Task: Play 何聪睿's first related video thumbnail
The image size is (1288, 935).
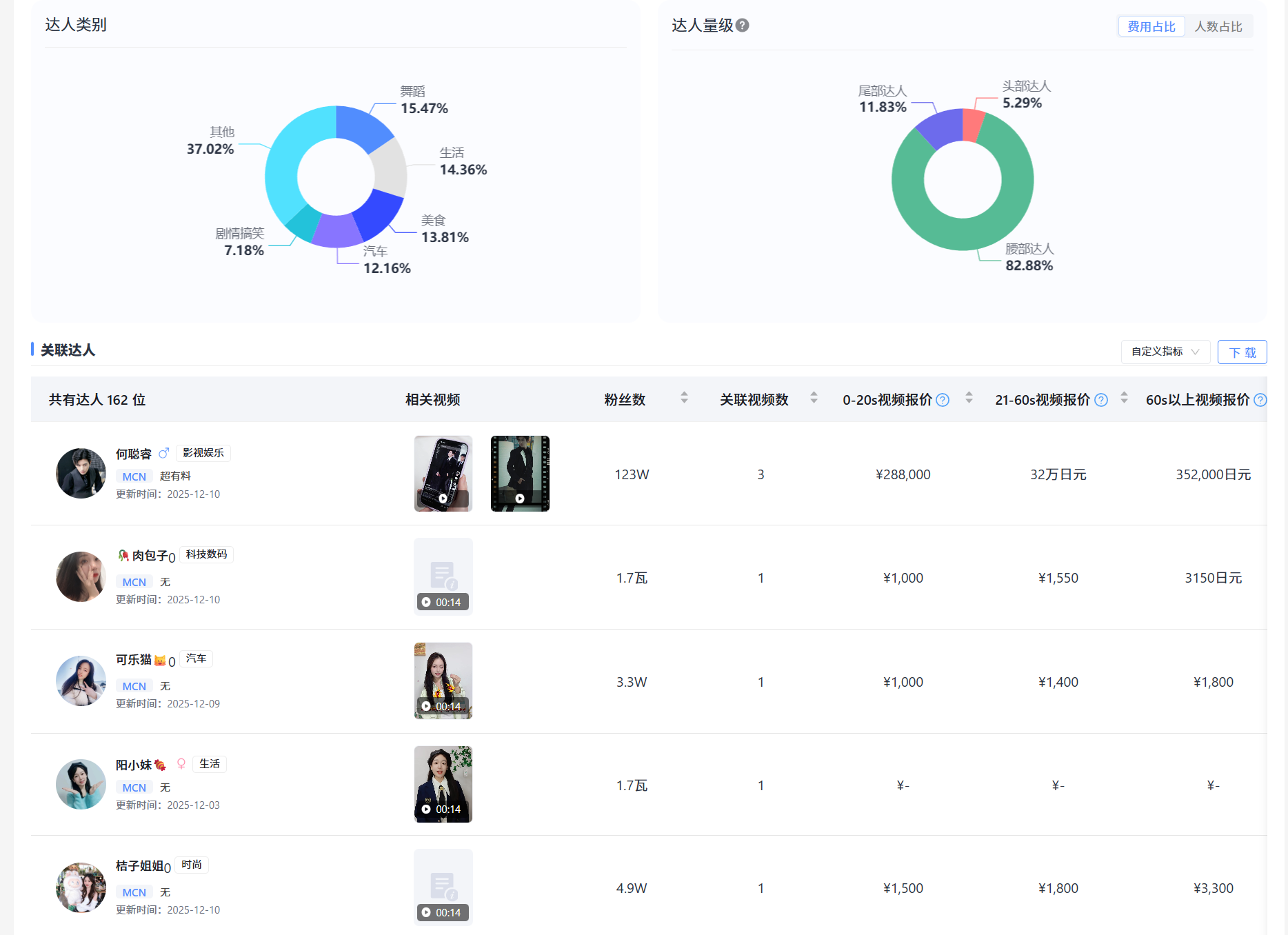Action: (443, 474)
